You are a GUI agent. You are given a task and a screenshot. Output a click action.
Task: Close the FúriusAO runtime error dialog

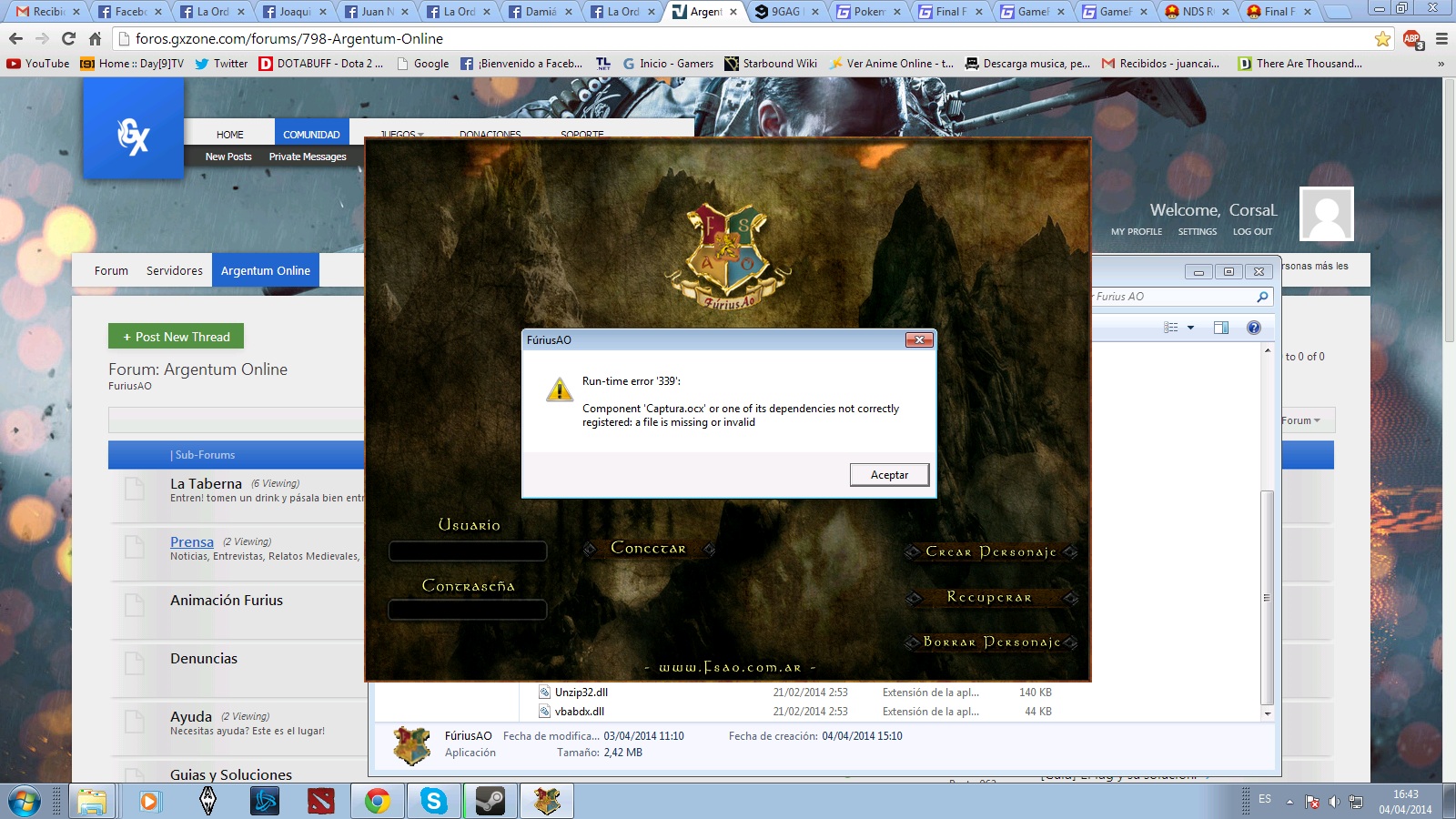(x=919, y=339)
